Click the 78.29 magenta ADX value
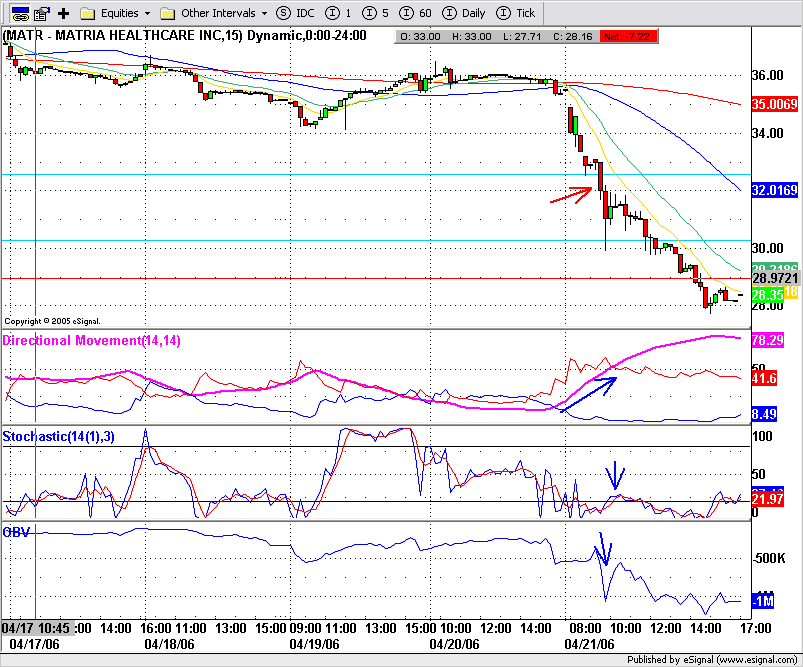The image size is (803, 667). point(767,340)
